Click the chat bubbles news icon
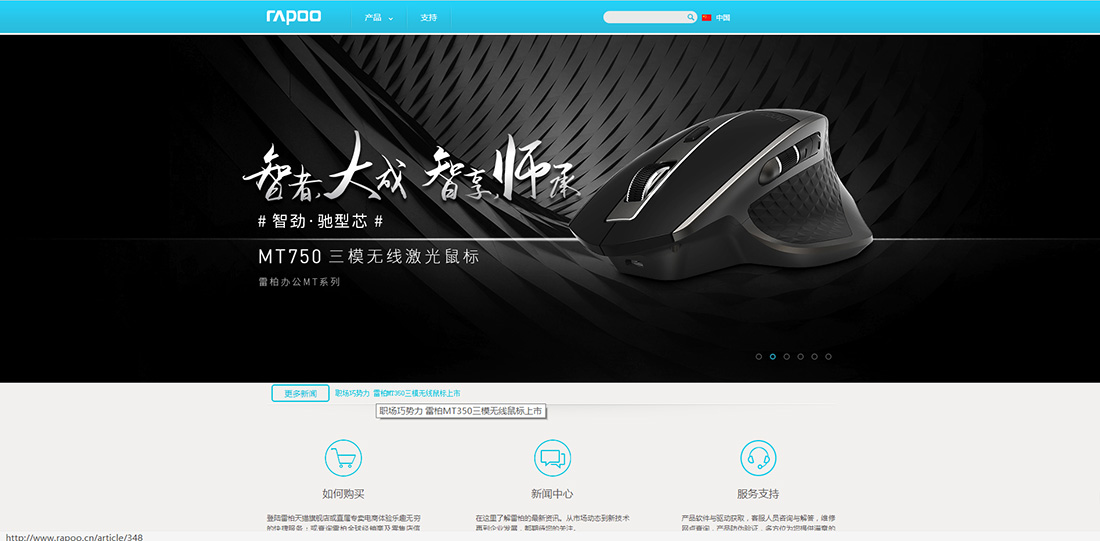Image resolution: width=1100 pixels, height=541 pixels. click(x=552, y=458)
